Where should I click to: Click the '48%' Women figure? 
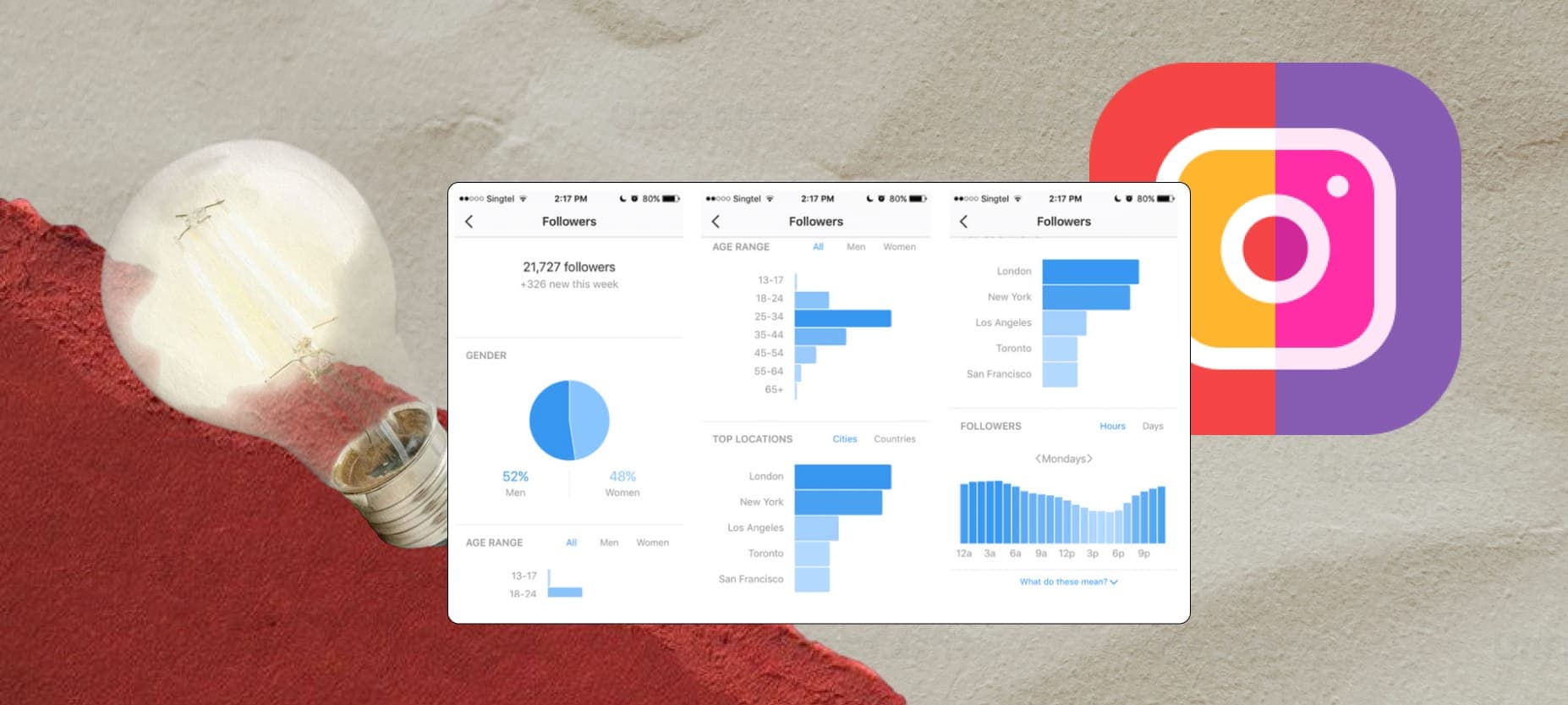coord(622,476)
